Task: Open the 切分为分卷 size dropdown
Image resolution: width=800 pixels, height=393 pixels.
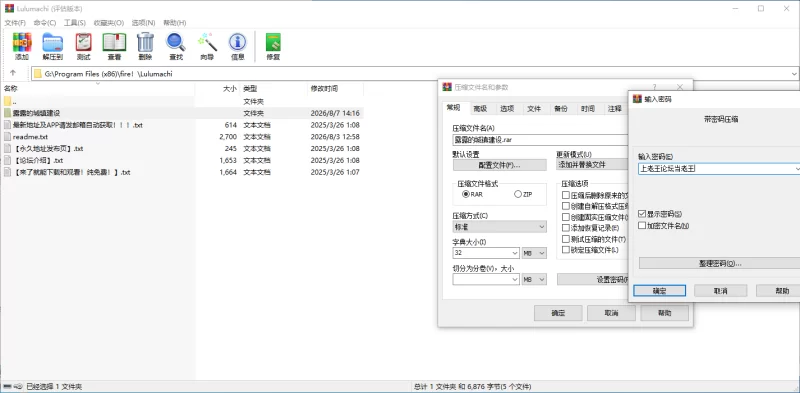Action: tap(486, 279)
